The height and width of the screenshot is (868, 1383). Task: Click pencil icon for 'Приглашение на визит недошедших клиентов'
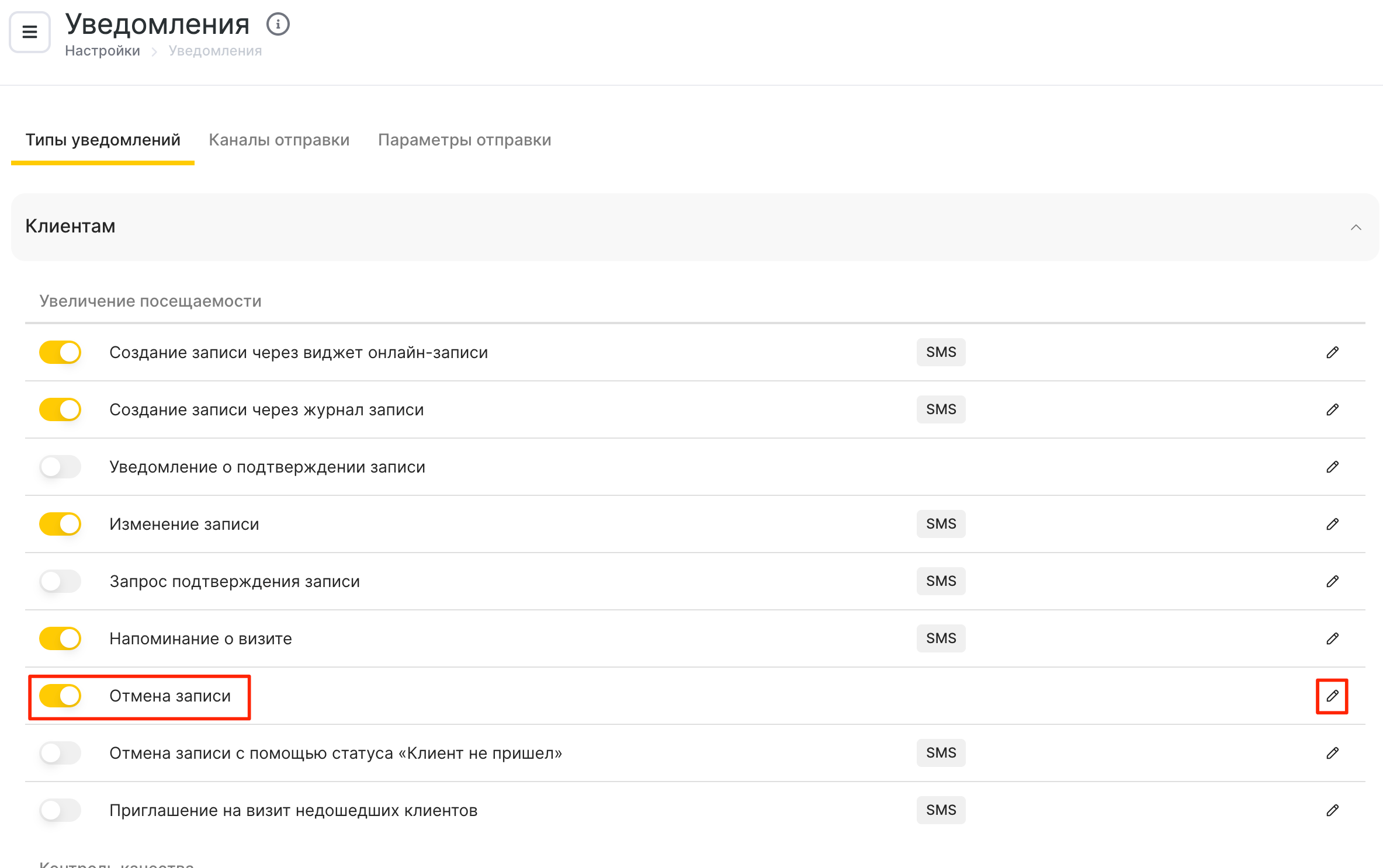[1332, 810]
